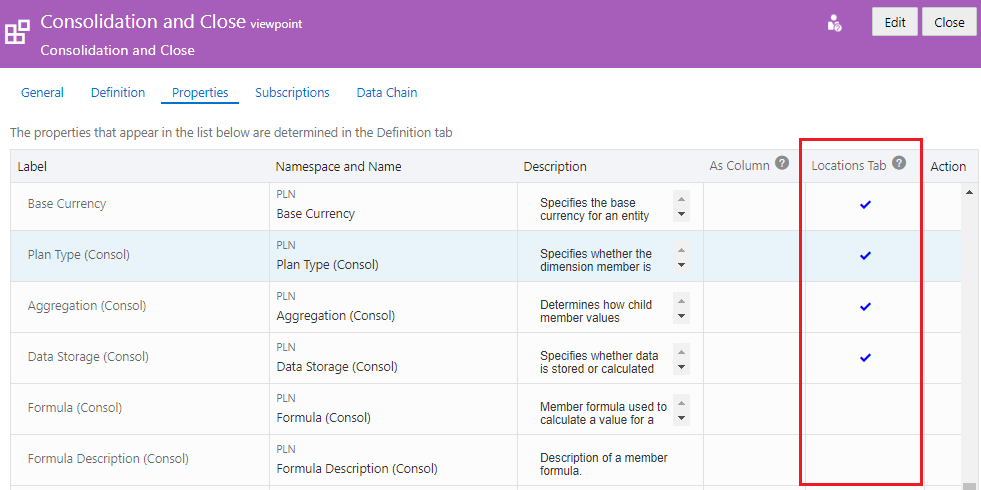The image size is (981, 490).
Task: Select the Aggregation (Consol) row label
Action: click(87, 306)
